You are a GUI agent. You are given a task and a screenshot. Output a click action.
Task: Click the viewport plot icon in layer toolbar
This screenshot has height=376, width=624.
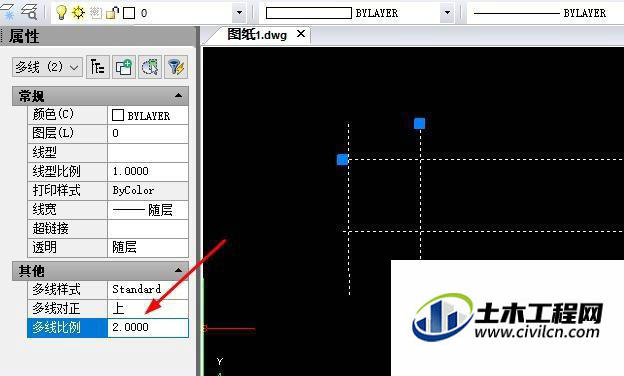(96, 13)
